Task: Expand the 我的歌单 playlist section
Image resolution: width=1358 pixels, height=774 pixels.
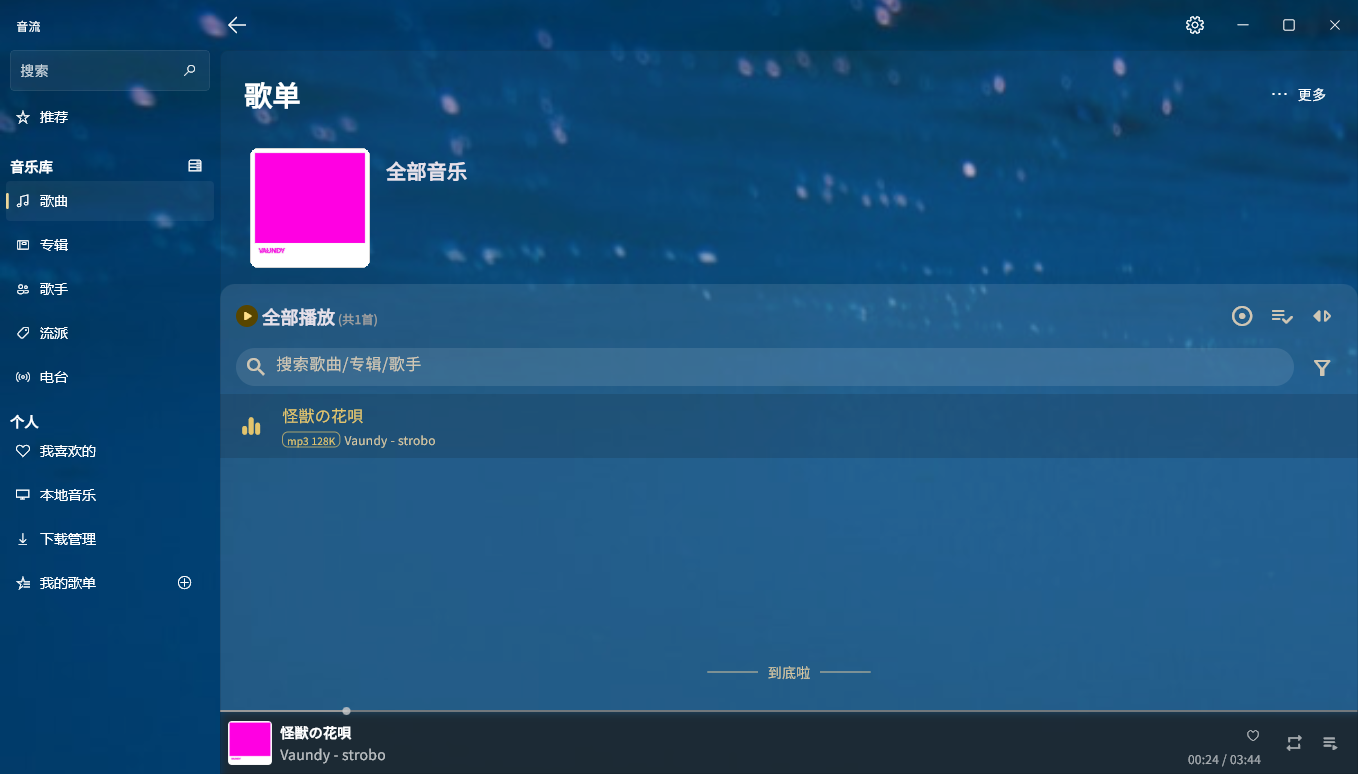Action: [x=67, y=583]
